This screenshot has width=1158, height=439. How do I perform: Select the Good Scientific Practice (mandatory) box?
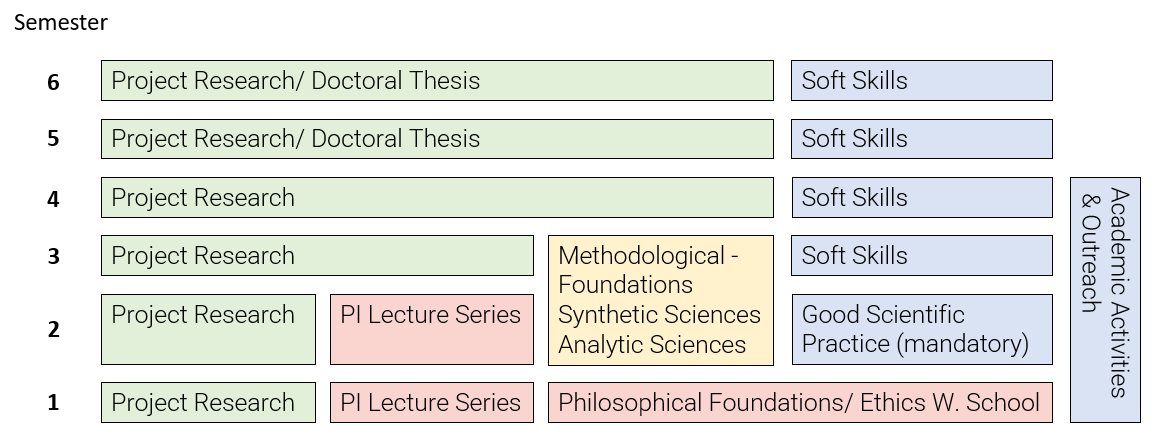click(922, 330)
